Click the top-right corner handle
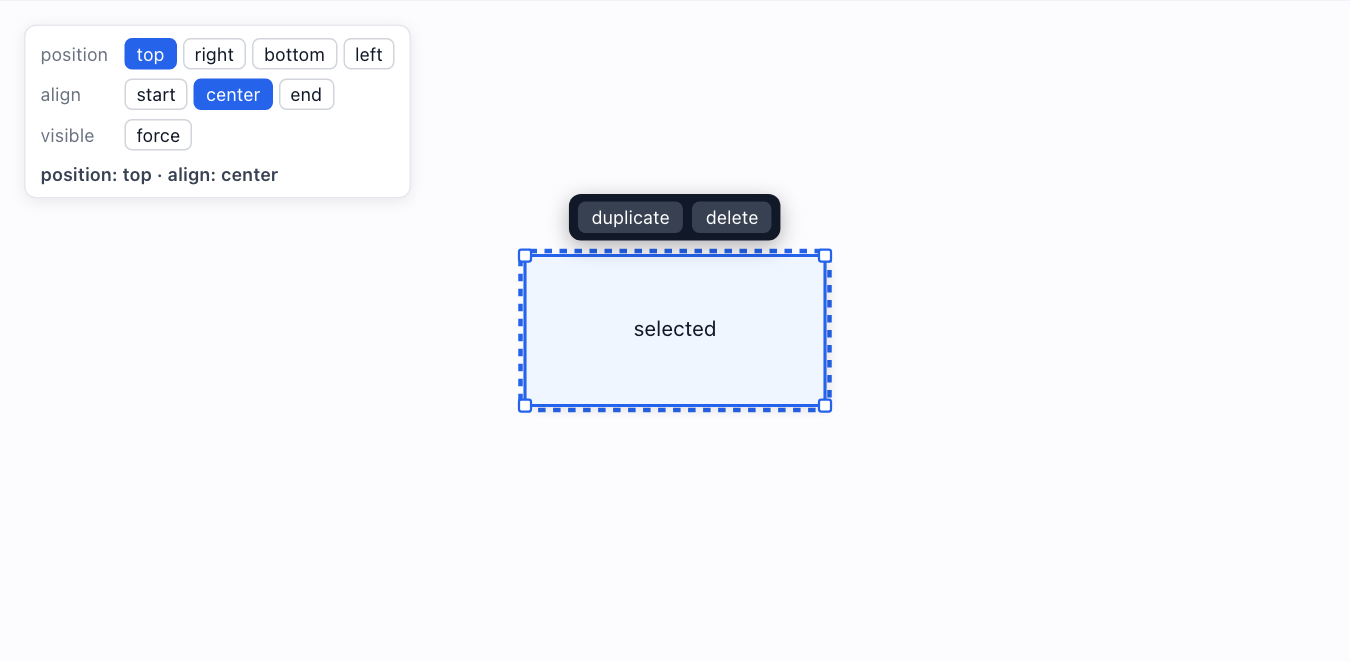 (825, 256)
